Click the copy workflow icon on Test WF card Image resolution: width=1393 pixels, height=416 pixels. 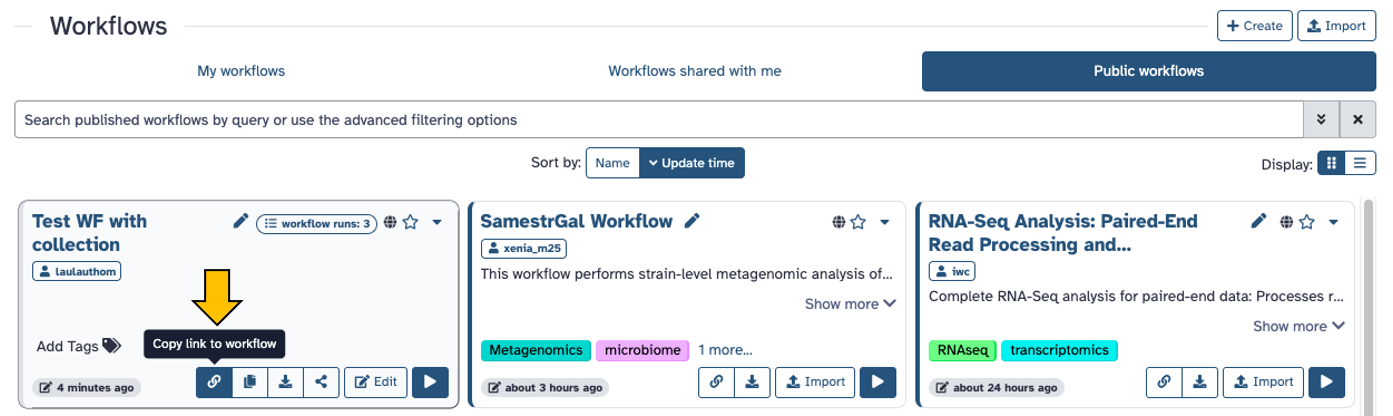pos(250,381)
